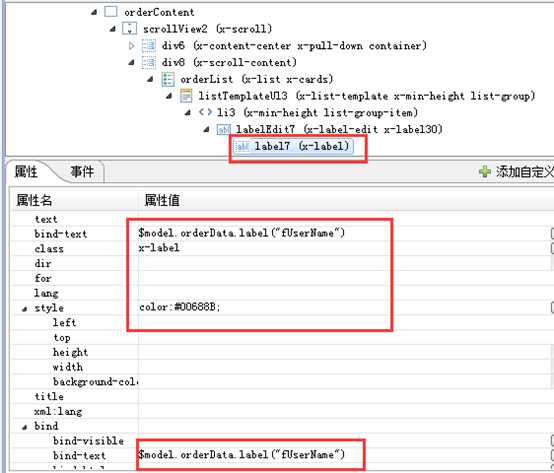Screen dimensions: 554x473
Task: Click the orderContent node icon
Action: tap(111, 12)
